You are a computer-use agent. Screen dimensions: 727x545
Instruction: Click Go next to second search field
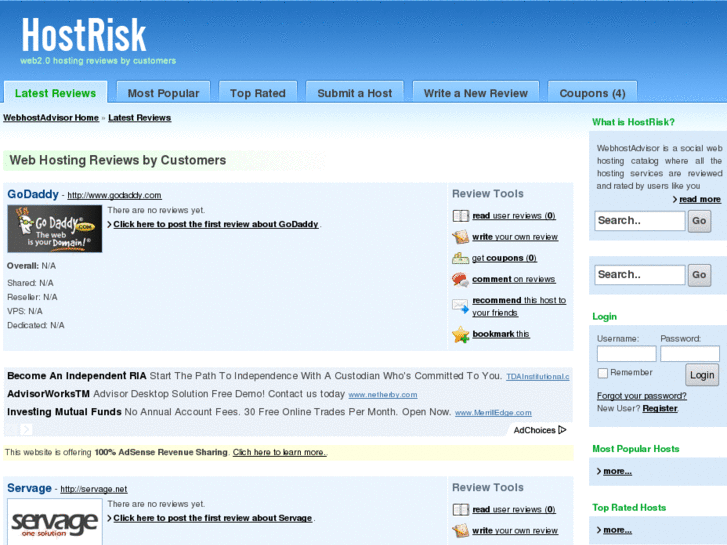(699, 275)
